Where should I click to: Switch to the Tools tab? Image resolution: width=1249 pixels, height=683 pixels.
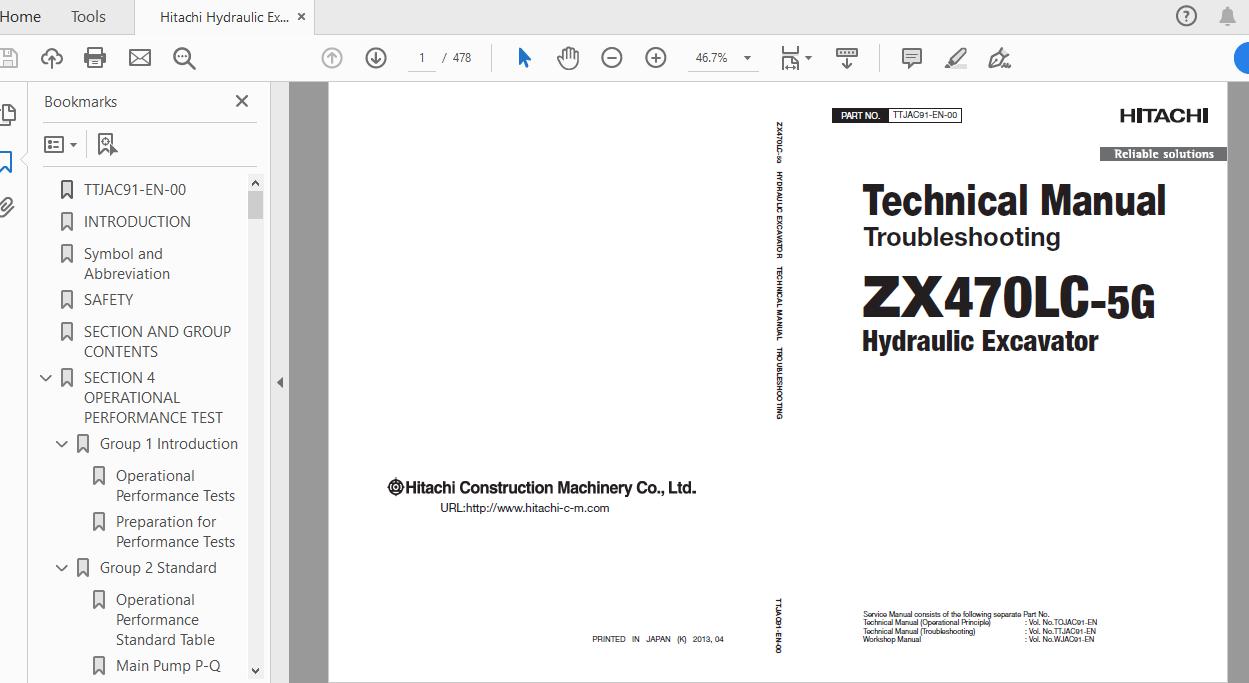[x=87, y=16]
